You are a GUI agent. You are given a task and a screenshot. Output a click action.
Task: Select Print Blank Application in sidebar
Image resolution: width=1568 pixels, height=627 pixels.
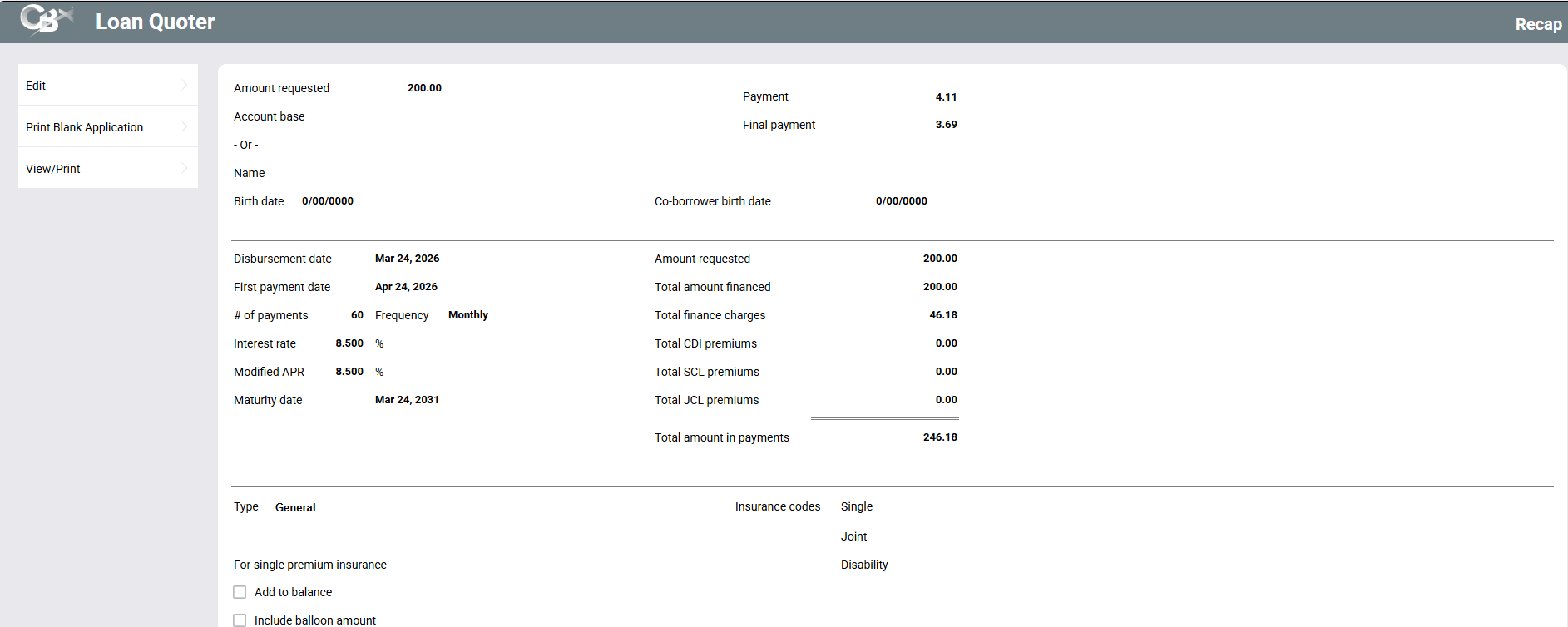[84, 127]
